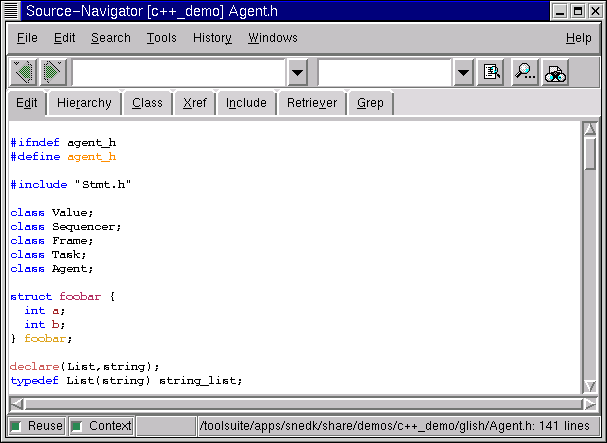The height and width of the screenshot is (443, 607).
Task: Switch to the Xref tab
Action: click(195, 103)
